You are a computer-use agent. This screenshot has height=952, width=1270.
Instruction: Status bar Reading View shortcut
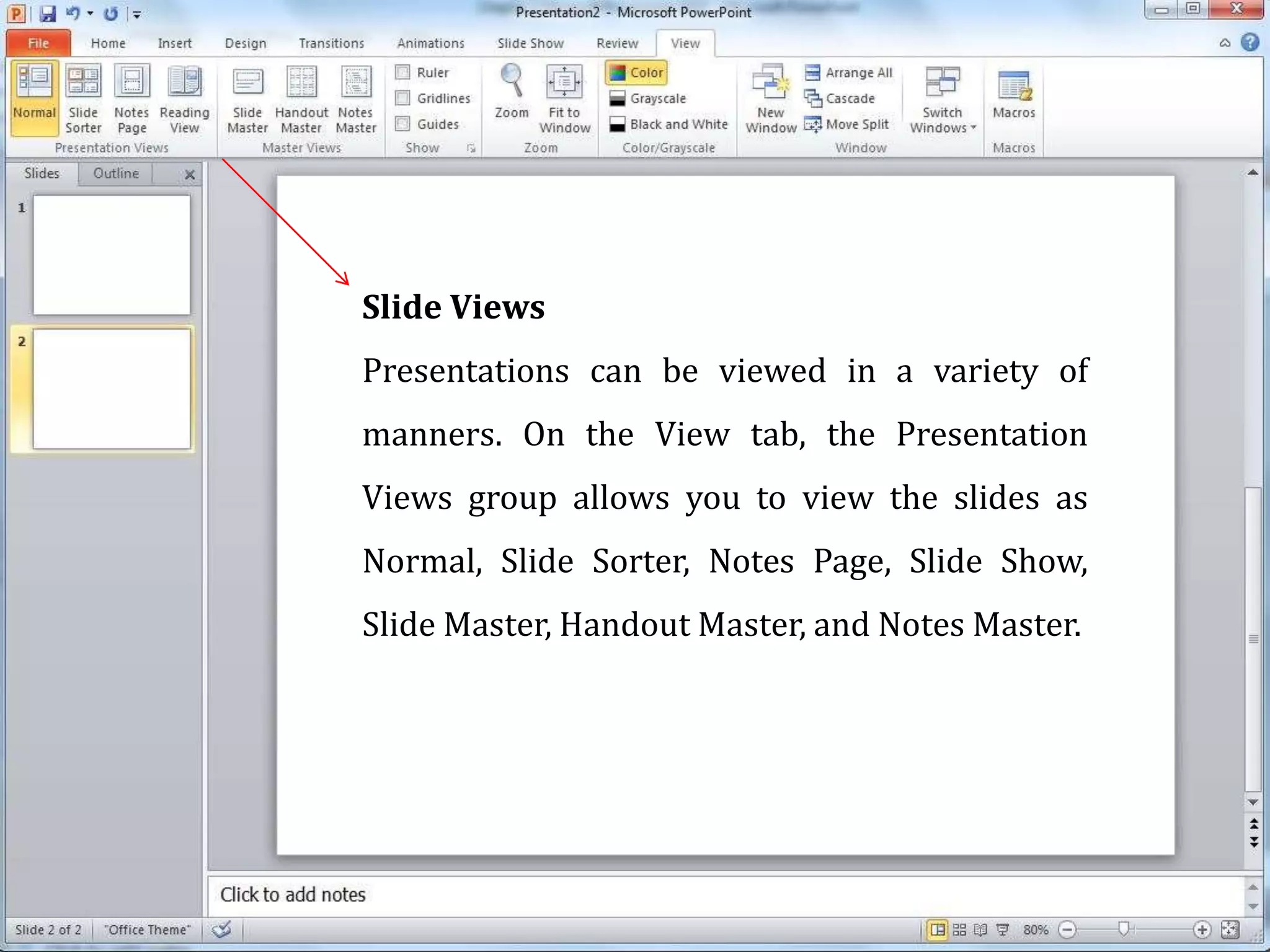[x=980, y=930]
